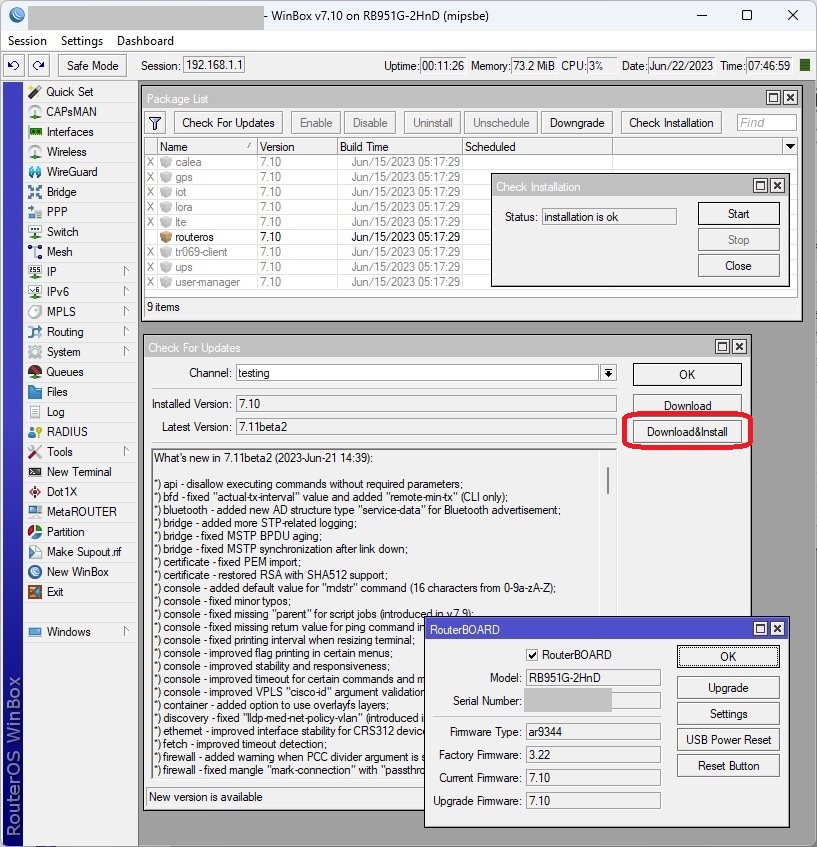Open the Partition menu

pos(65,532)
